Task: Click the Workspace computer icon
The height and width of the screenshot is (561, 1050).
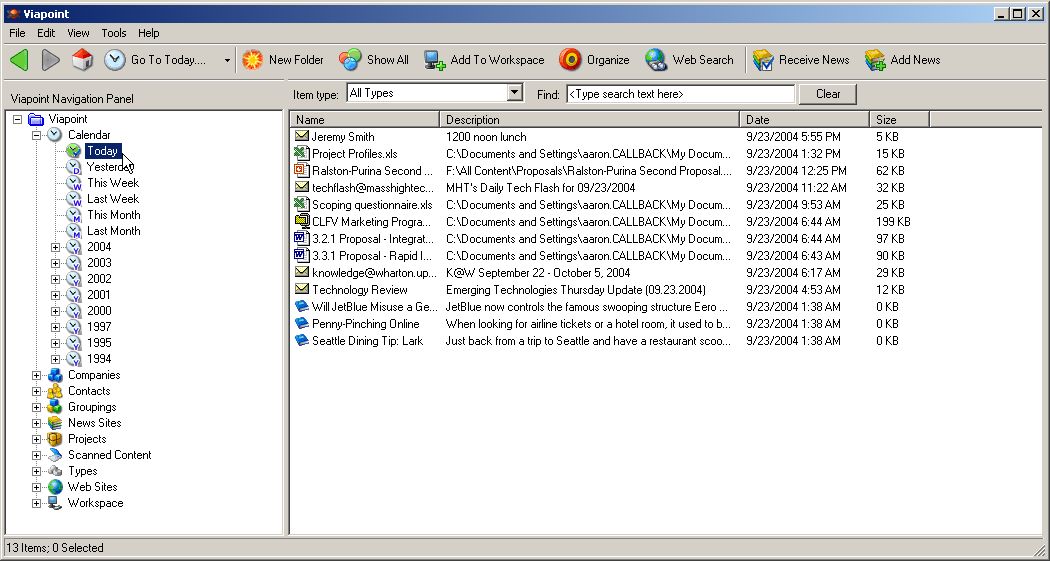Action: tap(55, 503)
